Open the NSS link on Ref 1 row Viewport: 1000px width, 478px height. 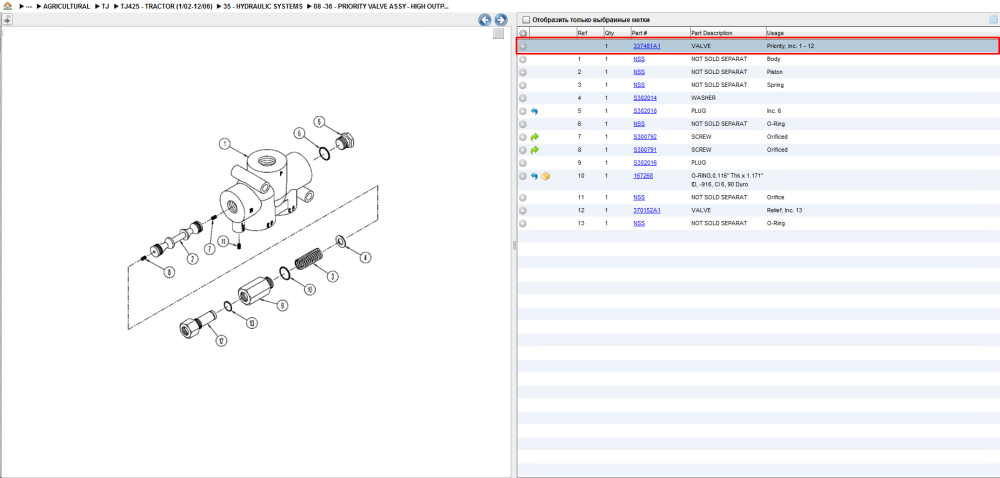click(639, 59)
